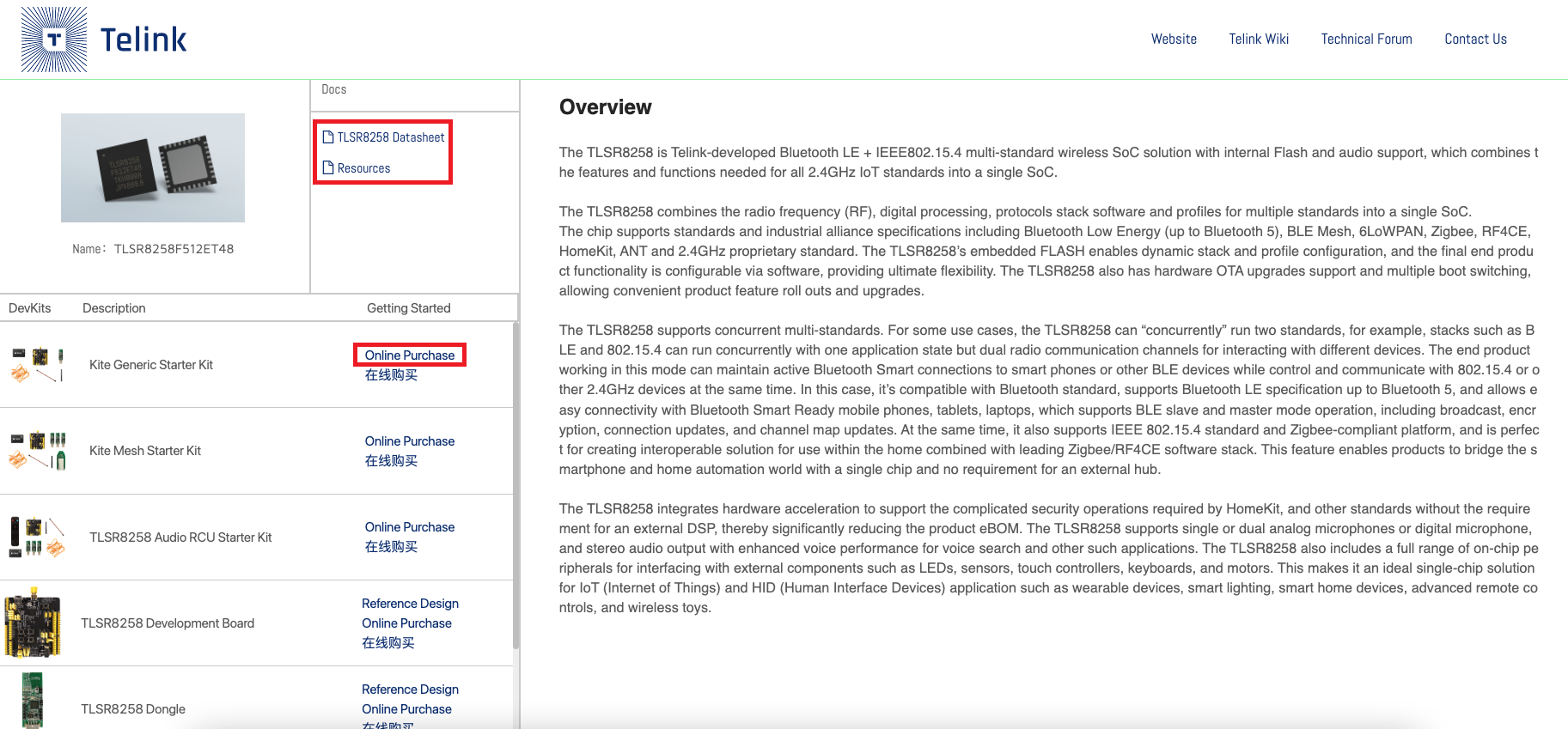This screenshot has height=729, width=1568.
Task: Click the Overview heading
Action: click(x=606, y=107)
